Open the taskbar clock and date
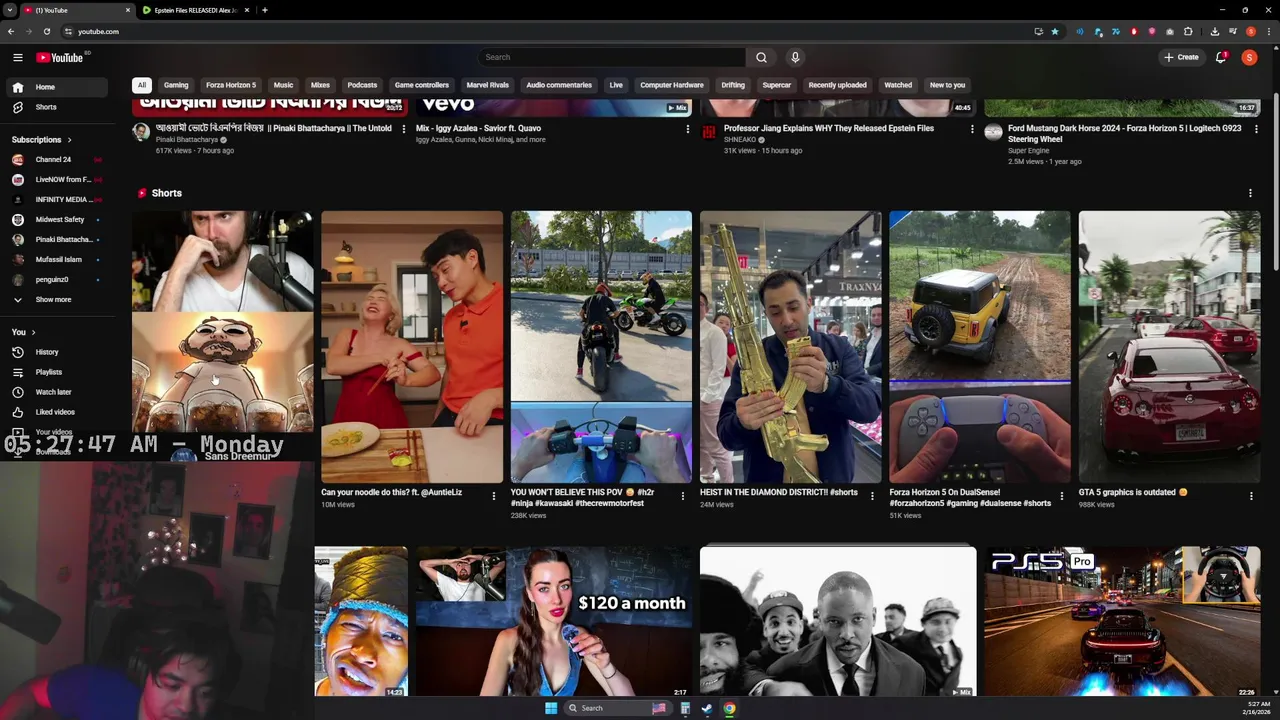This screenshot has width=1280, height=720. click(1258, 708)
